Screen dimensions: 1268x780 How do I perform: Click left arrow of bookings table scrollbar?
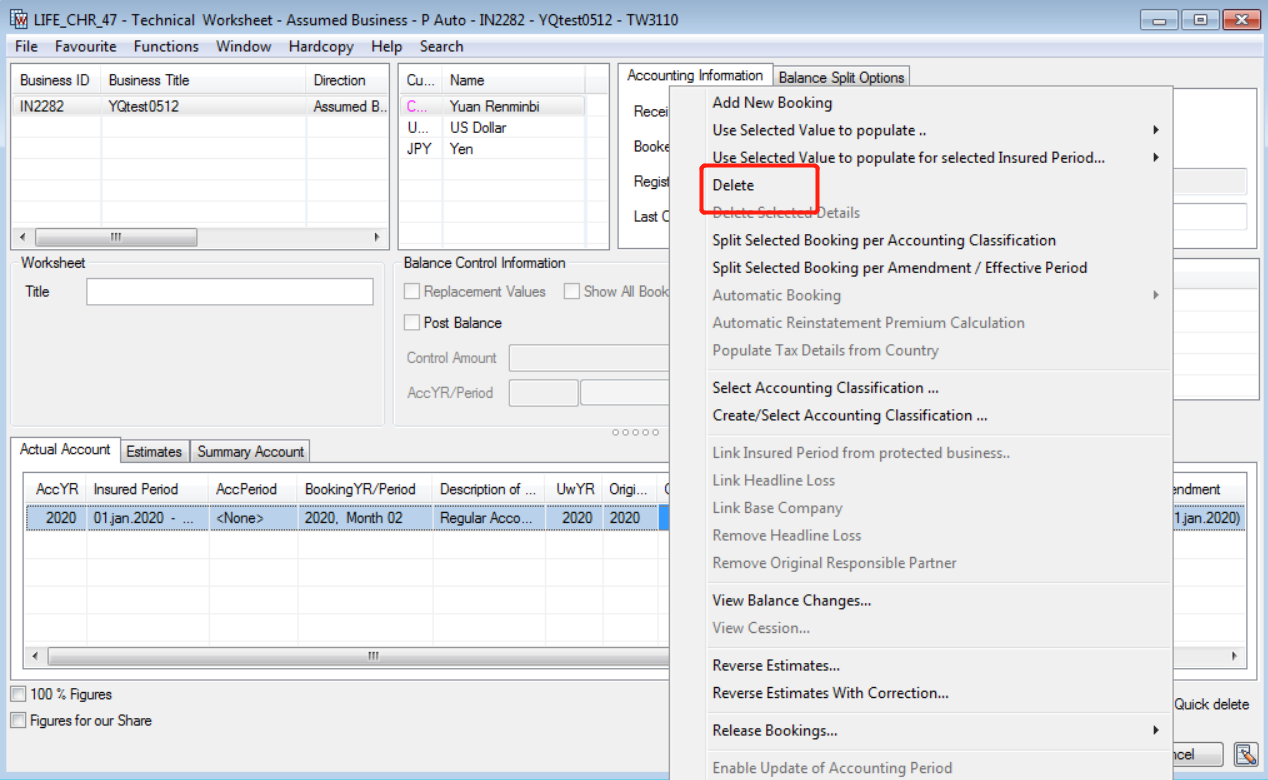pos(35,656)
